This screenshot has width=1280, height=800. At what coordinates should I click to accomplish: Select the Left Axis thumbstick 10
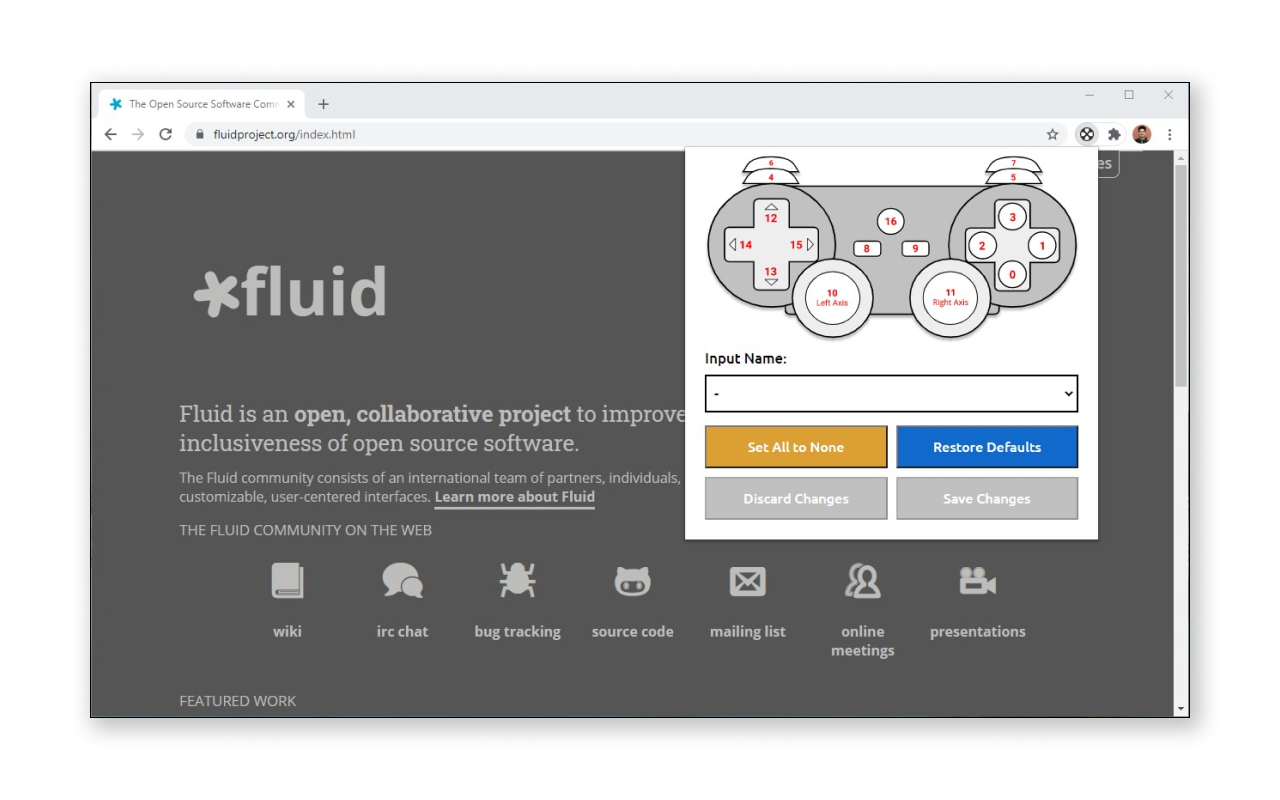coord(832,298)
